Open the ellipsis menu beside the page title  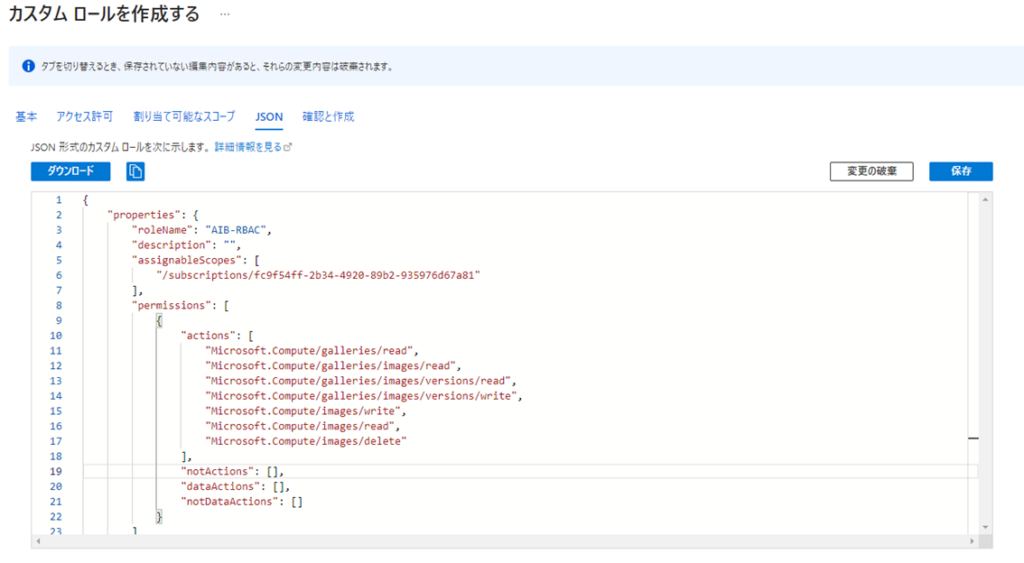225,15
